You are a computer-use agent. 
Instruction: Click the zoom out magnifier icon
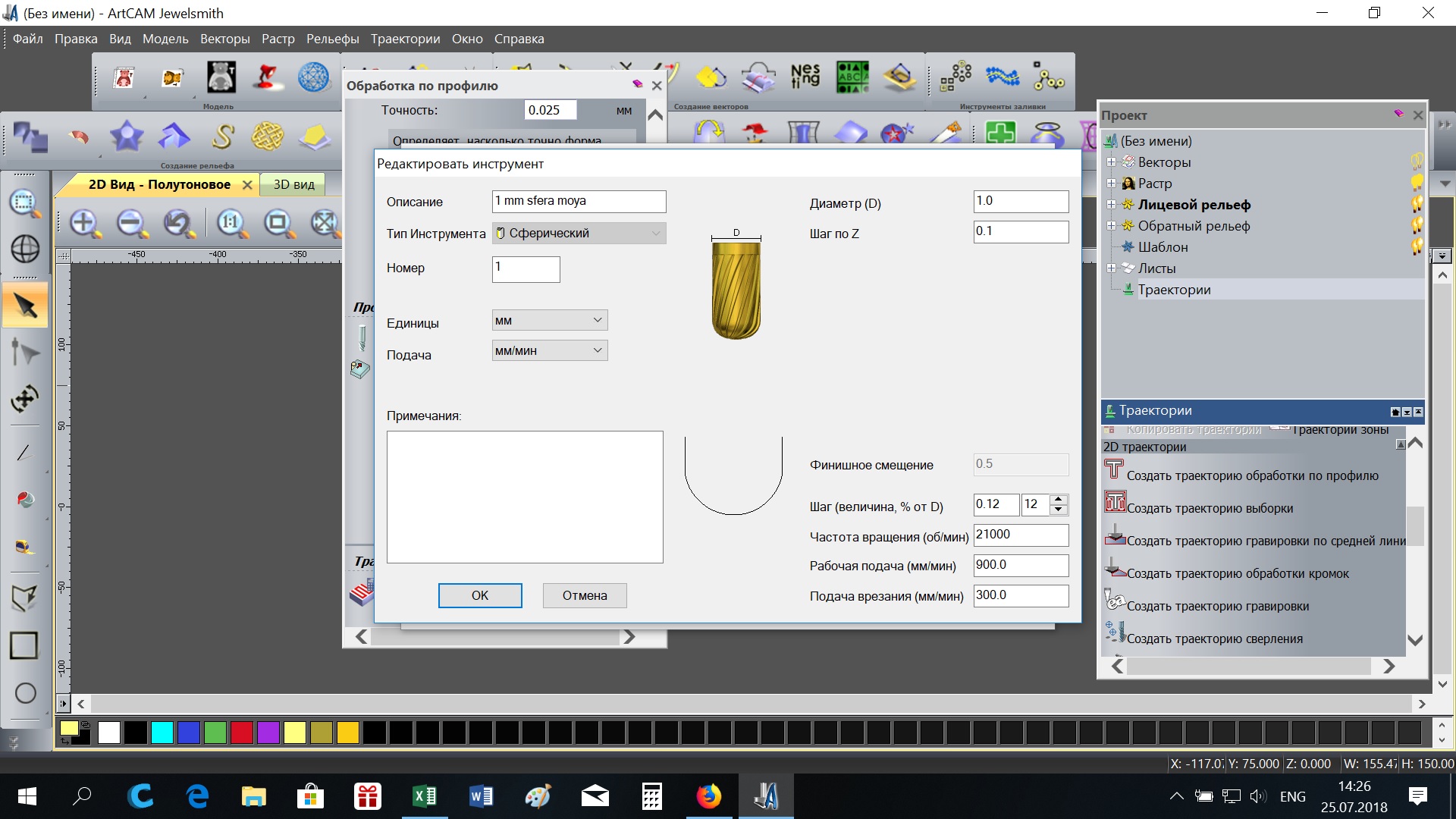(x=131, y=223)
